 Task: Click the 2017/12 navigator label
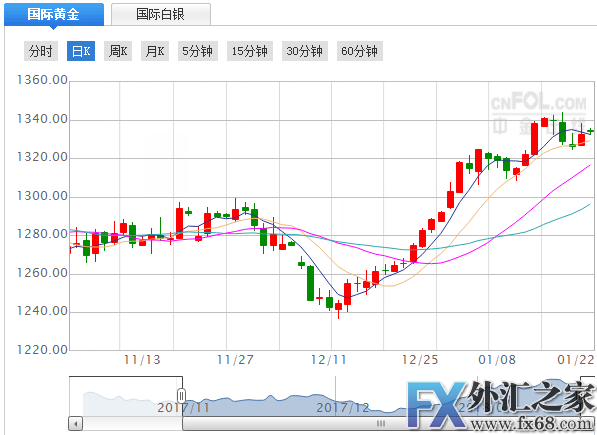(x=343, y=408)
